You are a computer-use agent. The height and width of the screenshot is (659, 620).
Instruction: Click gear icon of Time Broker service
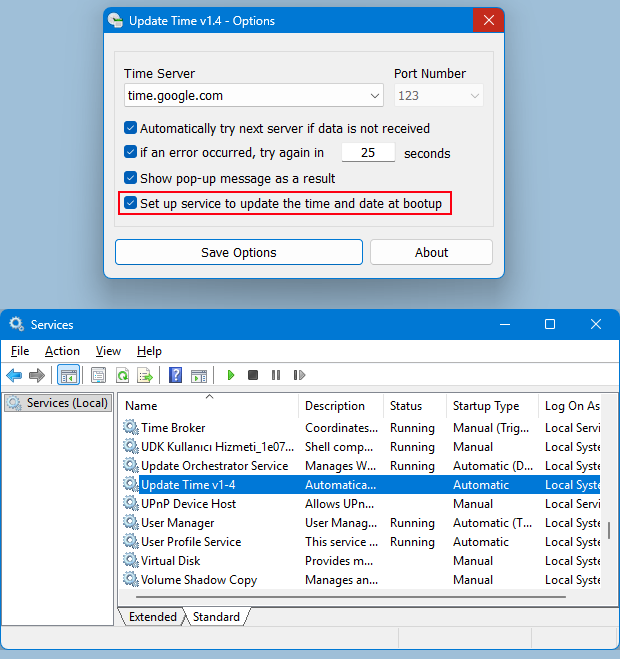pyautogui.click(x=131, y=427)
